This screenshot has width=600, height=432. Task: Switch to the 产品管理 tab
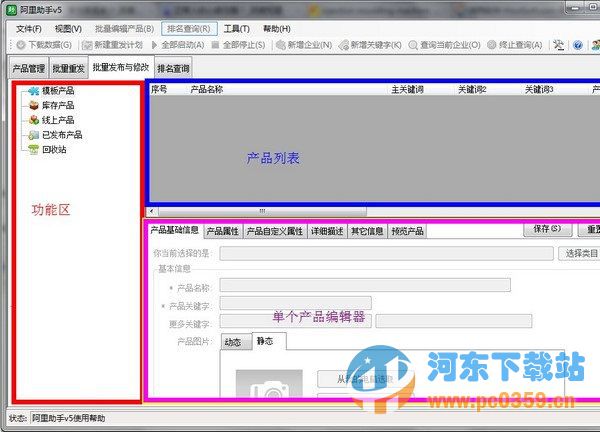29,68
